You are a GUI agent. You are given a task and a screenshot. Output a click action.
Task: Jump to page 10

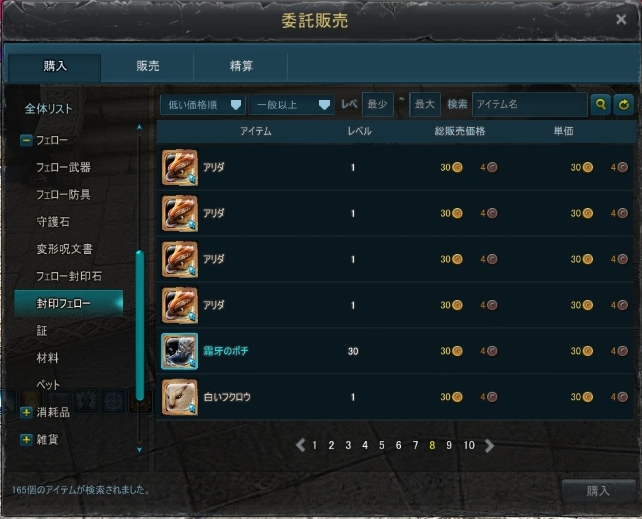coord(469,445)
